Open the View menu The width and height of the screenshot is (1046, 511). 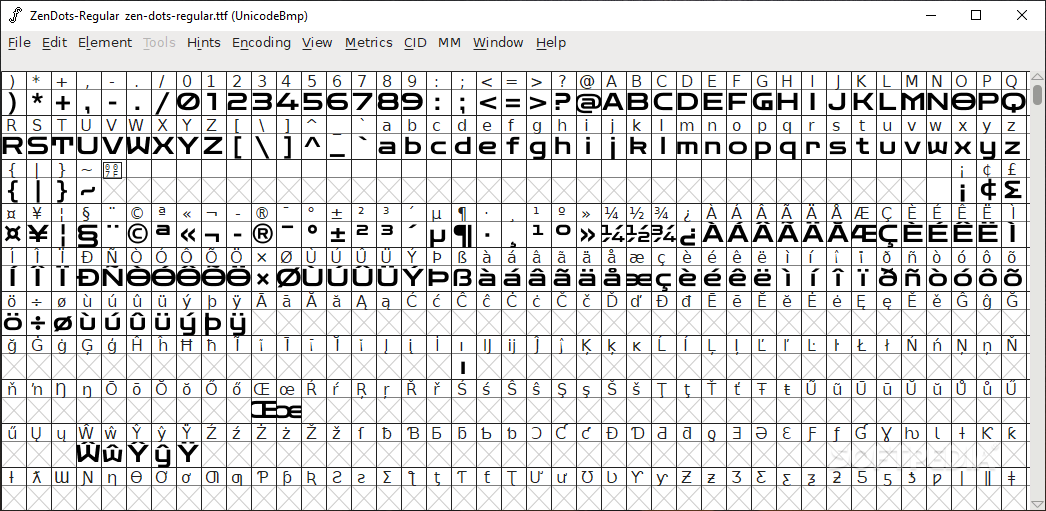tap(317, 43)
